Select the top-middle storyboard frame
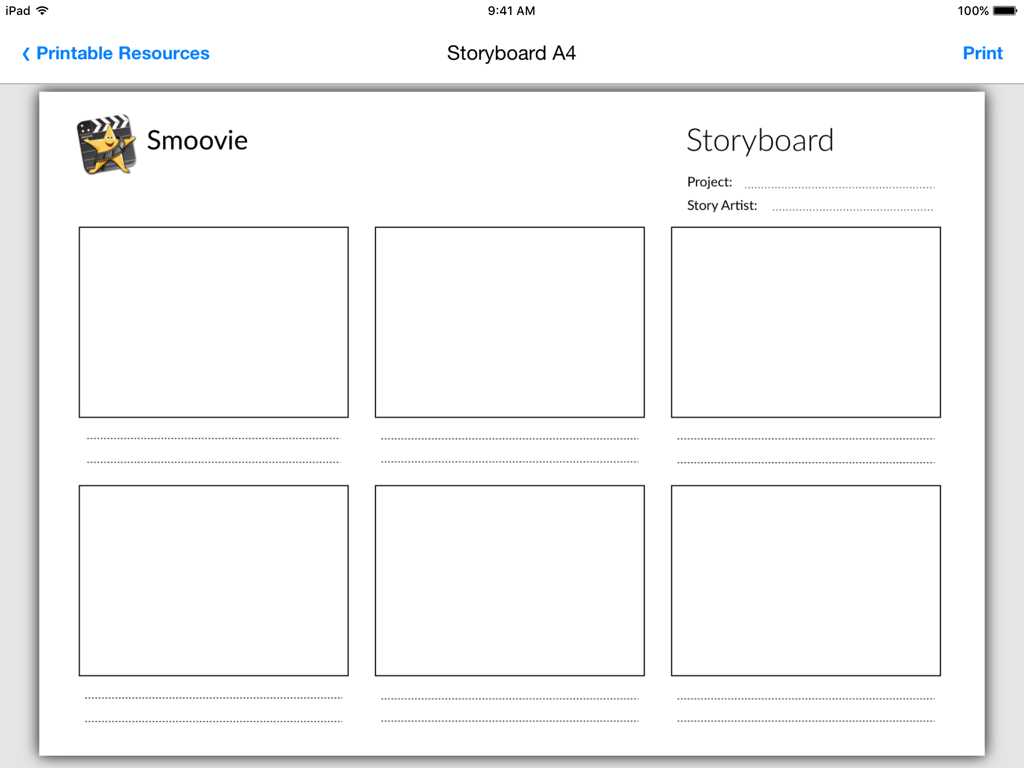This screenshot has height=768, width=1024. (509, 322)
